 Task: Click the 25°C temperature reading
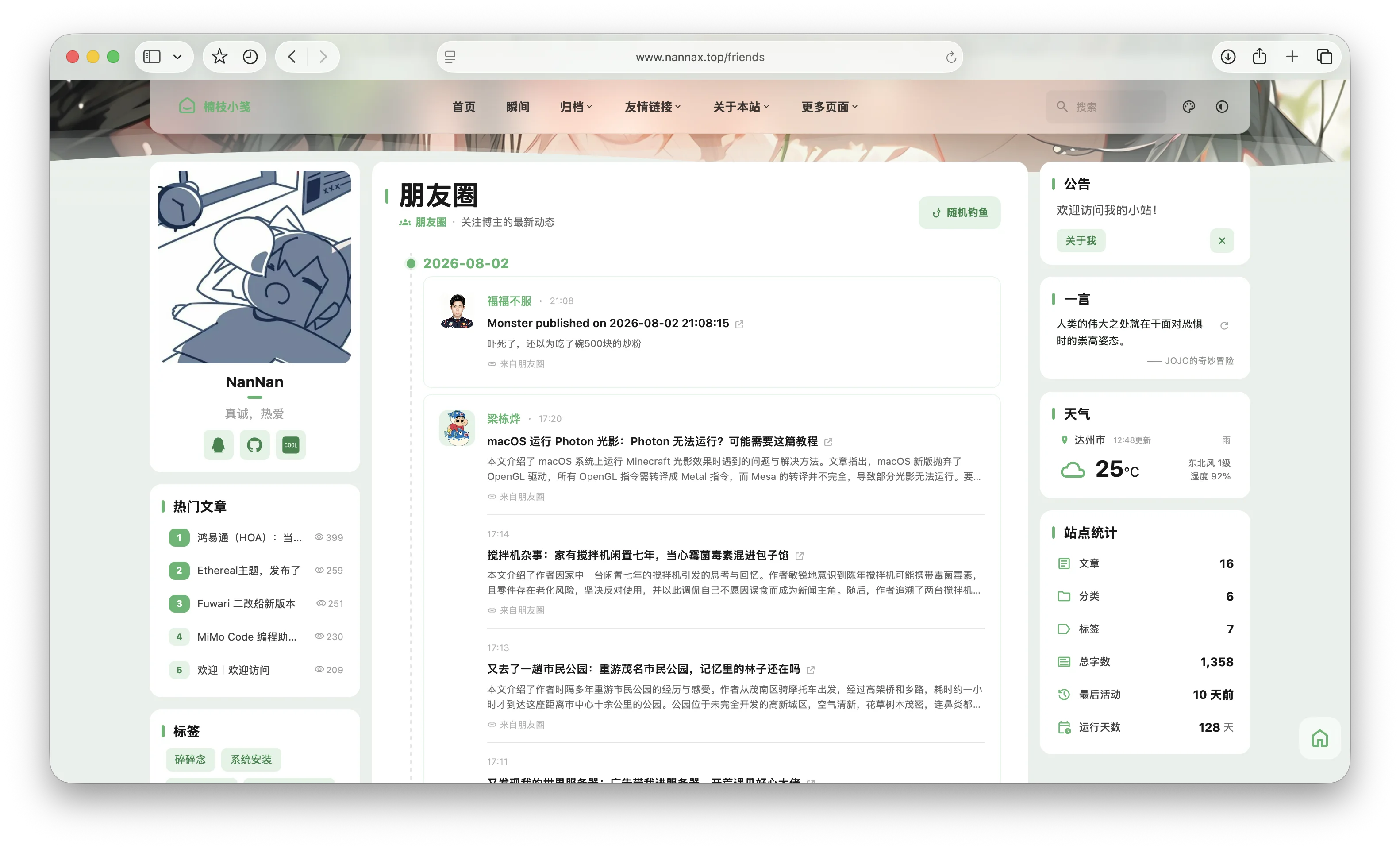[1117, 469]
